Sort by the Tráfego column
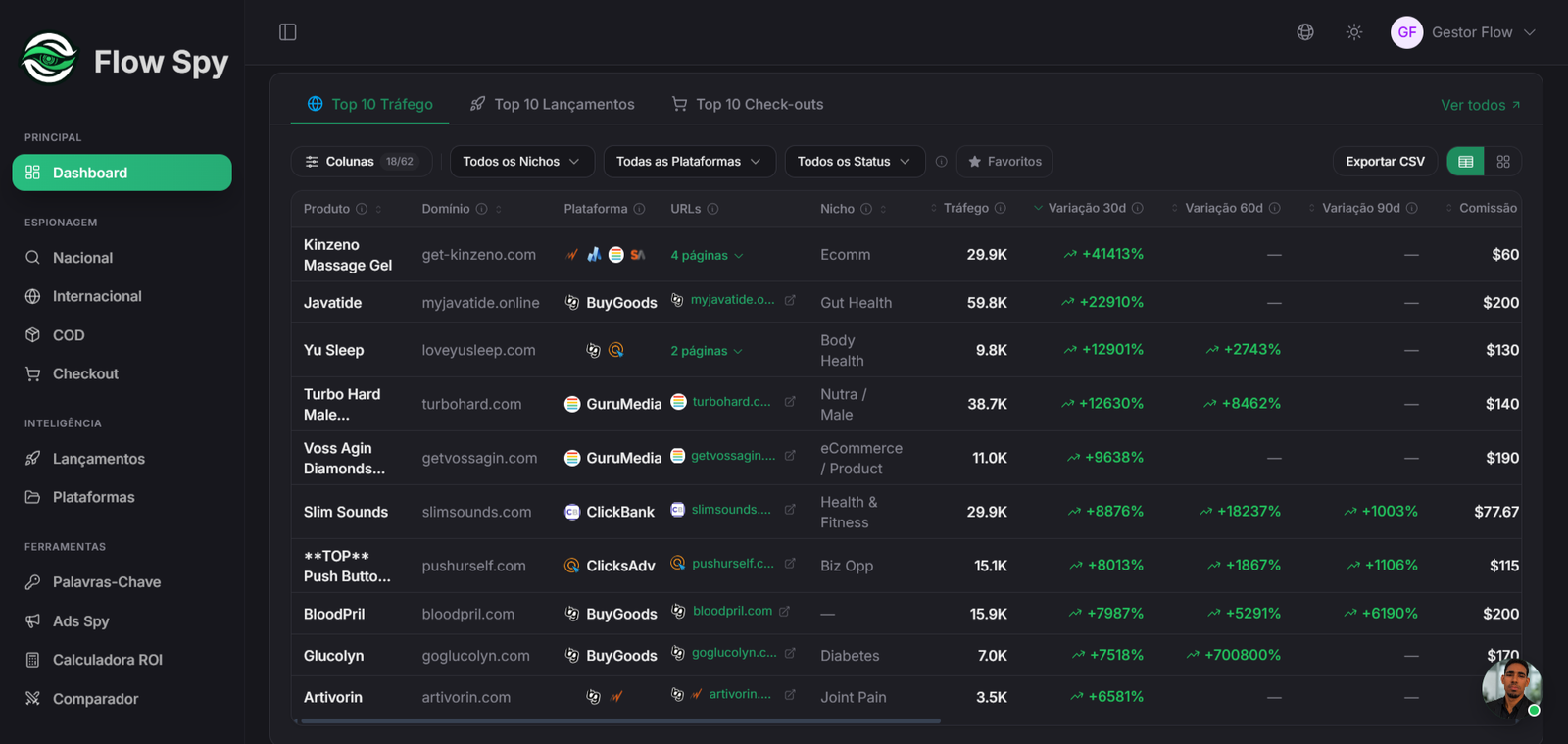 click(x=934, y=209)
